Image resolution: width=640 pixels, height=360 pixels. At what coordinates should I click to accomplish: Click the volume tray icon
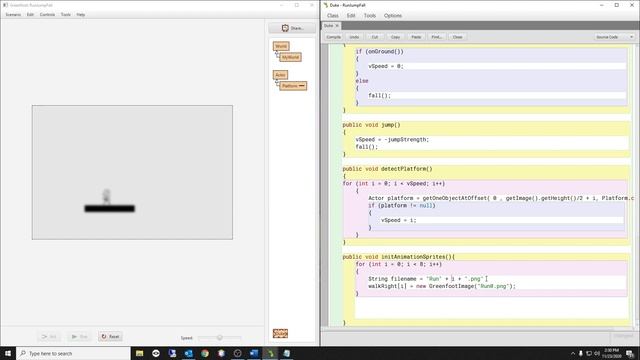point(597,353)
